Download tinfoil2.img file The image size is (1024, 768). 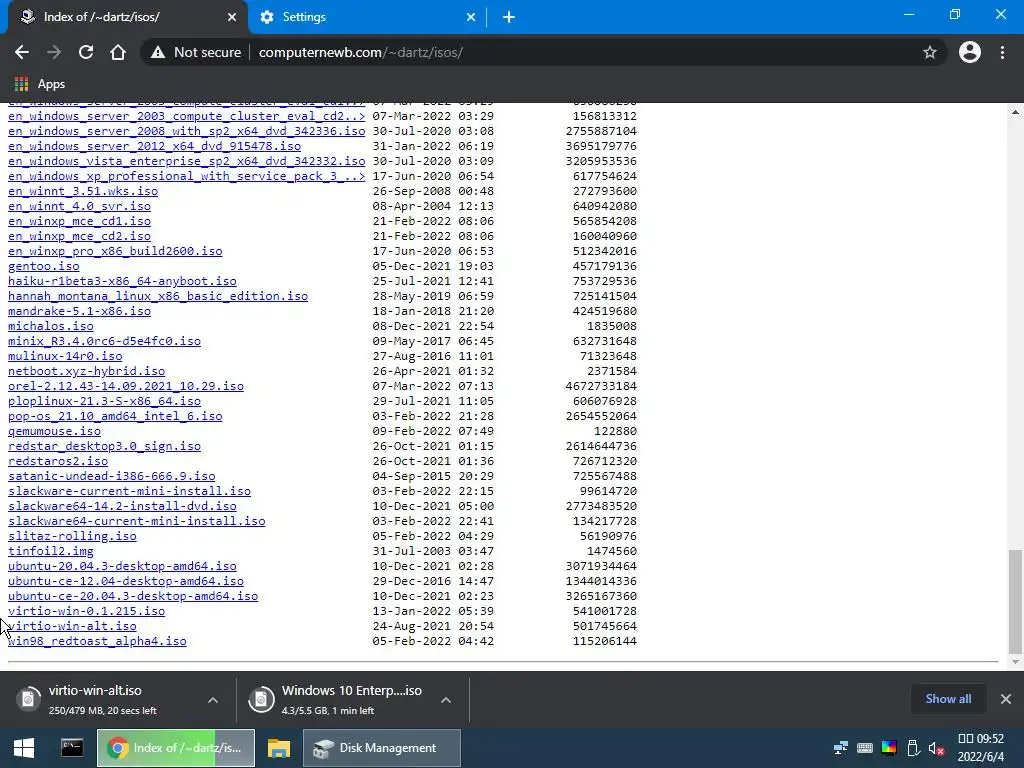coord(51,552)
